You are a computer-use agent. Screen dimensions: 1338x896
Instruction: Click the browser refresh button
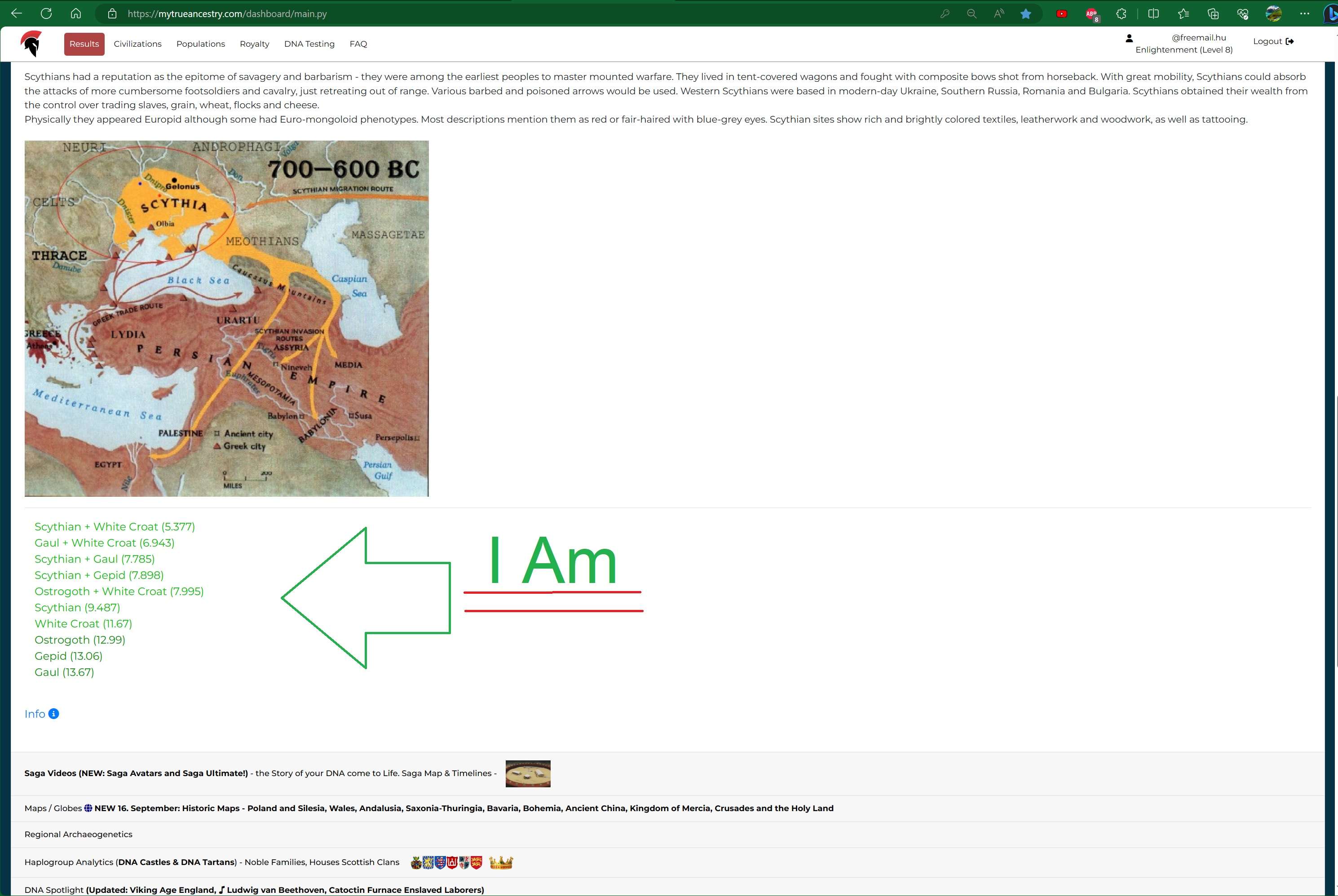point(46,14)
